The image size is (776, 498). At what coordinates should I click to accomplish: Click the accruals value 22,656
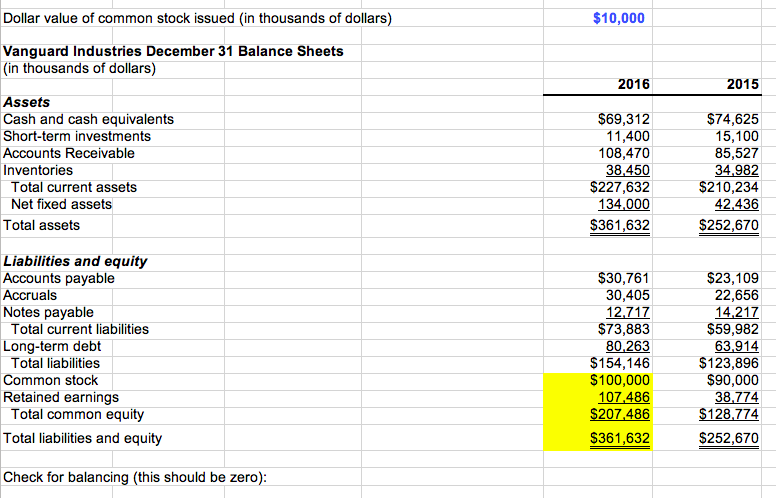click(737, 296)
